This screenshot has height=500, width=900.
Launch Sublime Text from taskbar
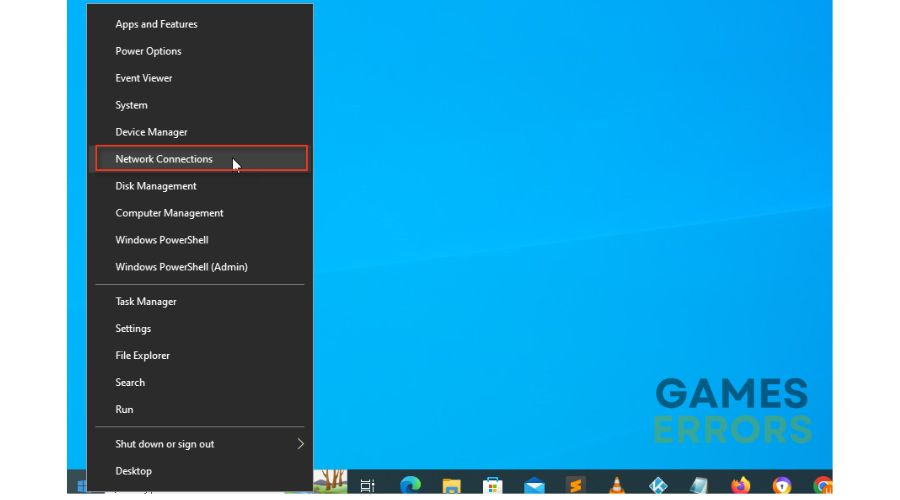(575, 485)
